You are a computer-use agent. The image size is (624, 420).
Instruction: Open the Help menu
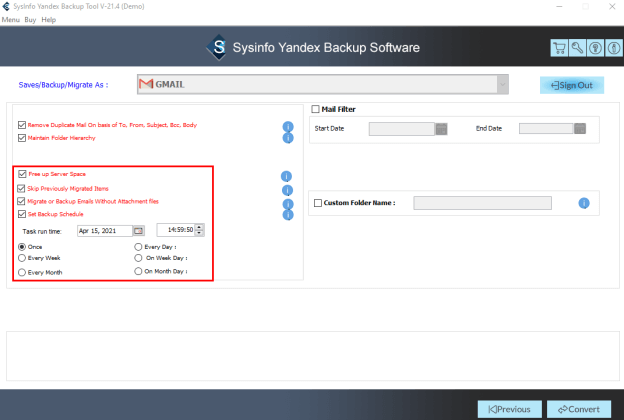point(49,20)
